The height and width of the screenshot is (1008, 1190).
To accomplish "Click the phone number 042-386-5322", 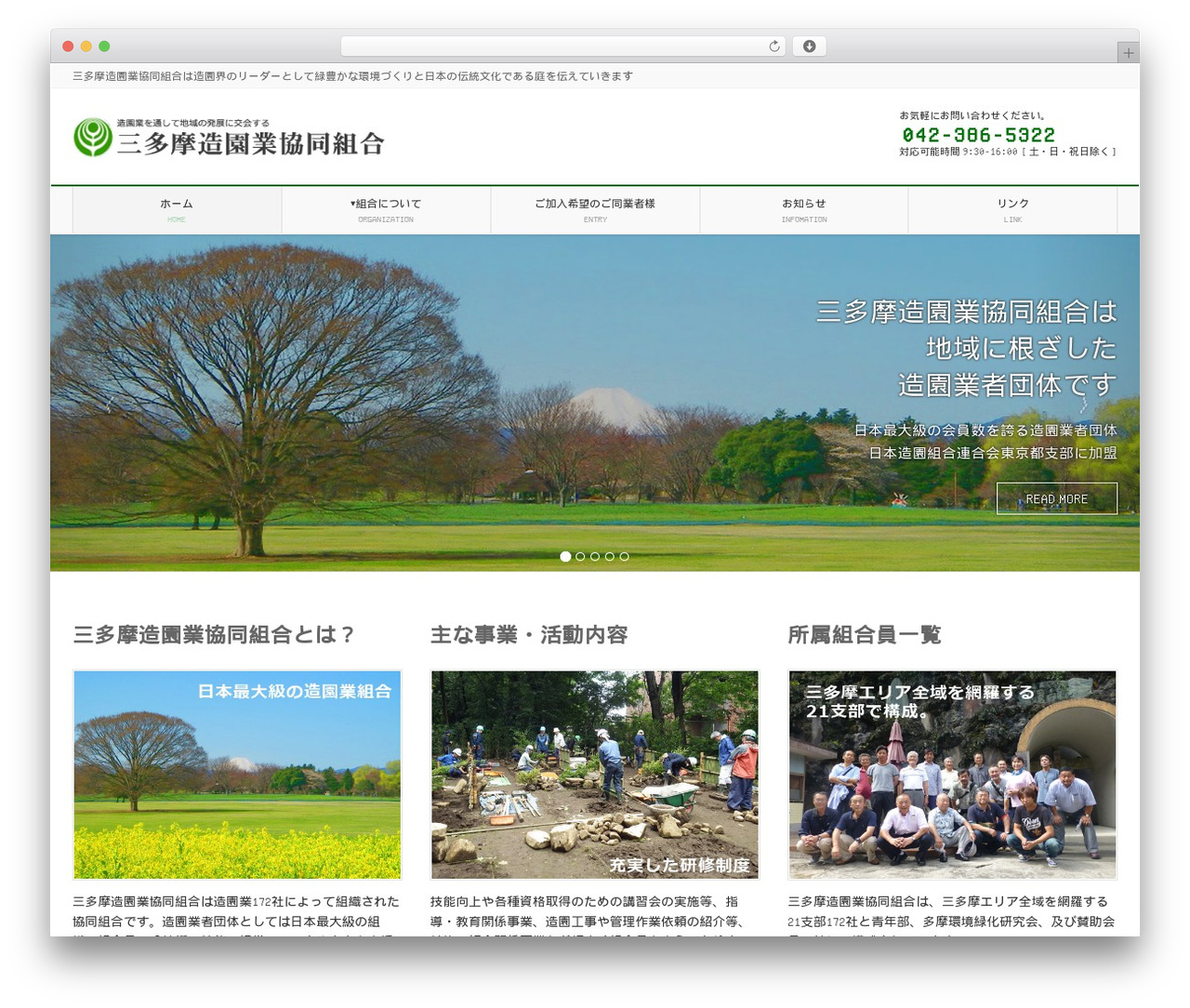I will (978, 135).
